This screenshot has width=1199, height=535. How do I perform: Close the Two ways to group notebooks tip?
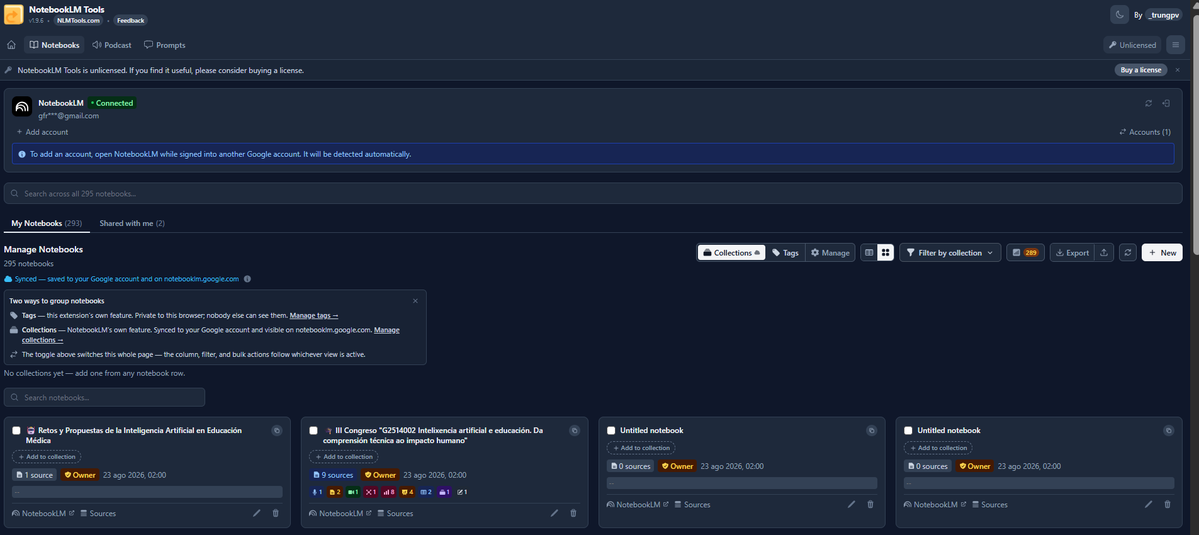pos(415,300)
